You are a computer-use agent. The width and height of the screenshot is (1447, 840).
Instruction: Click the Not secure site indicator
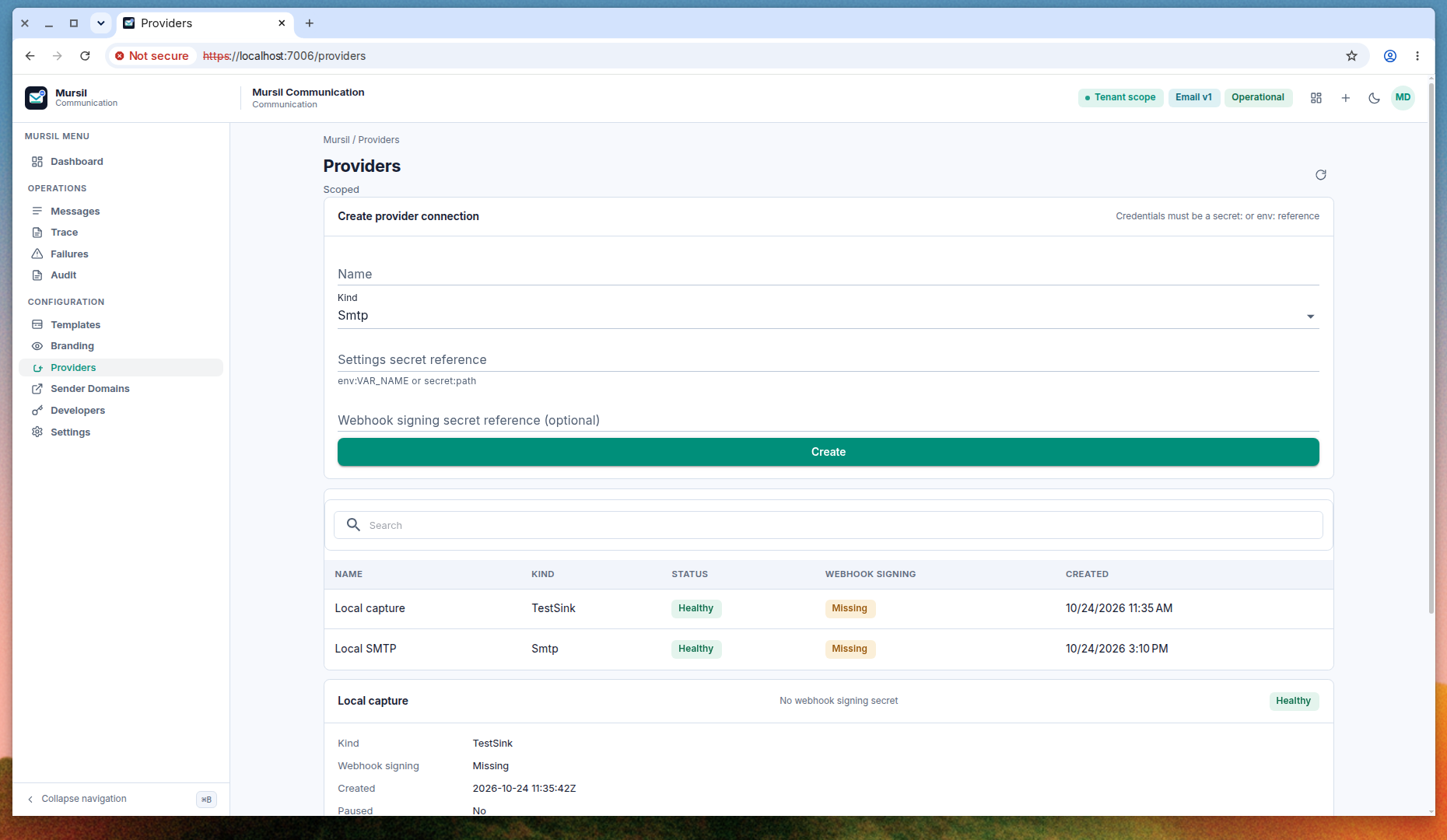(152, 56)
